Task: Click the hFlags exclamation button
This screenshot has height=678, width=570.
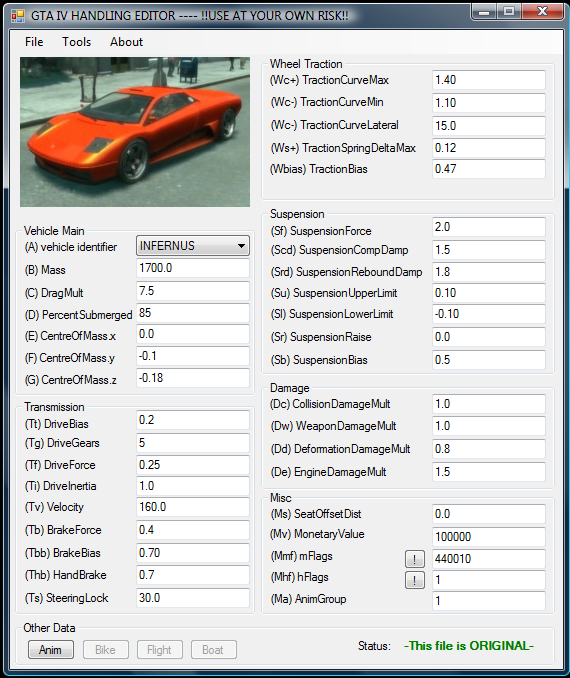Action: (x=414, y=580)
